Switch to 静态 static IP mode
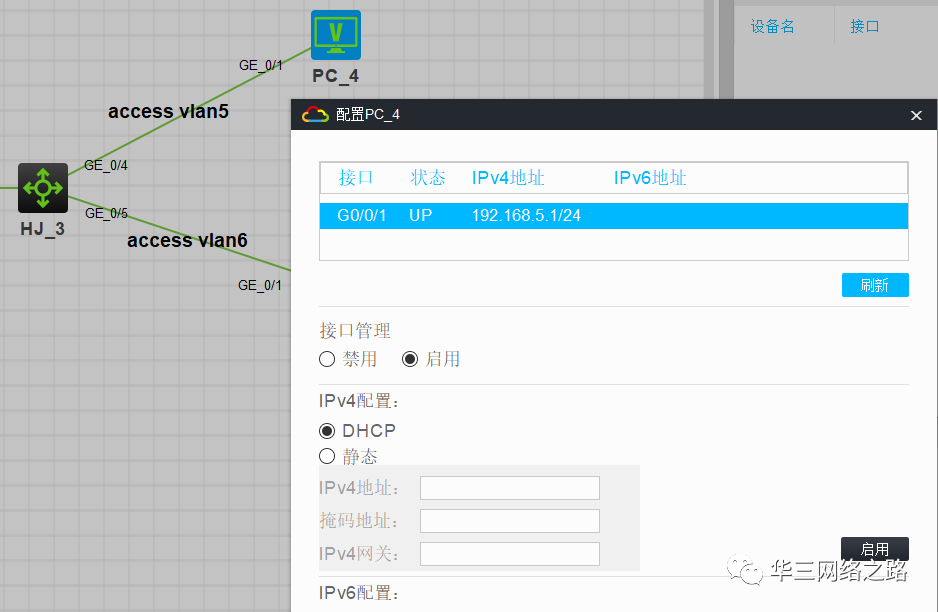Image resolution: width=938 pixels, height=612 pixels. coord(326,456)
